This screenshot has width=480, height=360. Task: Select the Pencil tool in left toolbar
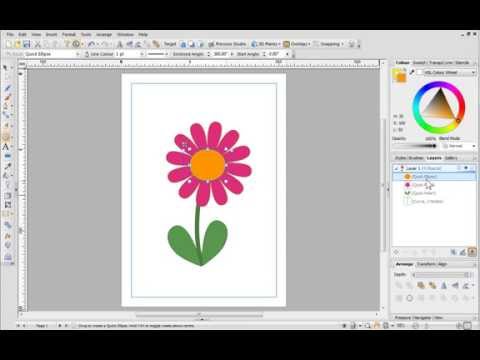tap(7, 88)
